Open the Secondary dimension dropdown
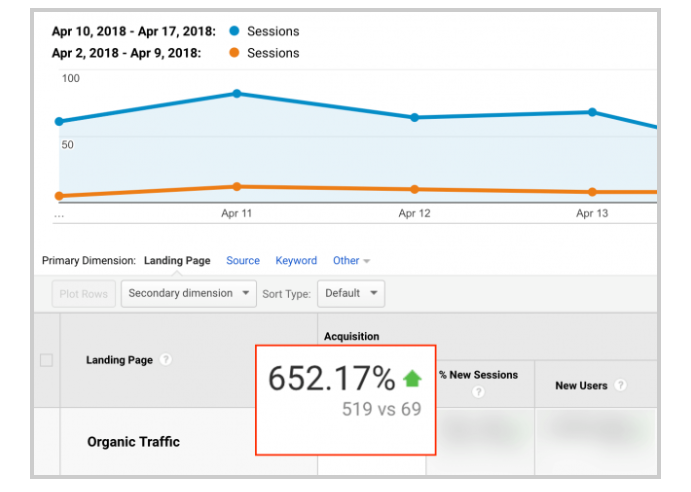Viewport: 691px width, 492px height. [189, 294]
